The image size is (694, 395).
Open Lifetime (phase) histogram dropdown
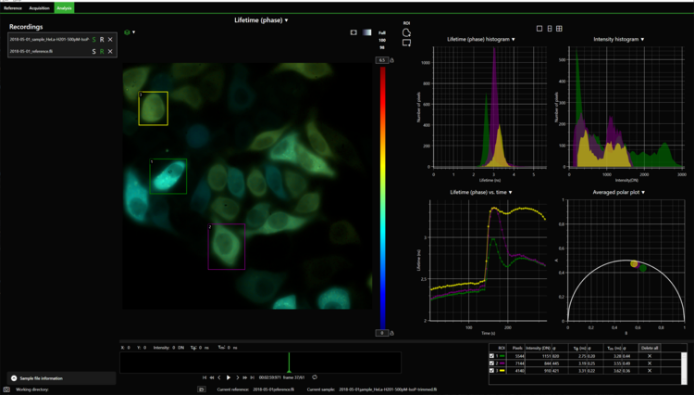[481, 39]
